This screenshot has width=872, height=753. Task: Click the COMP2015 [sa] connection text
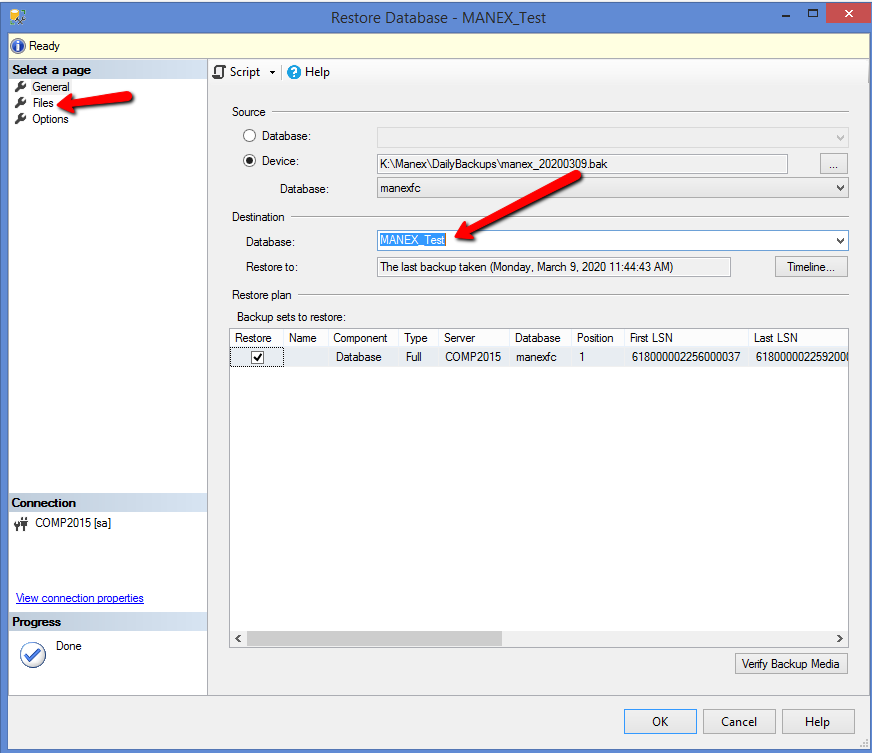(x=73, y=523)
